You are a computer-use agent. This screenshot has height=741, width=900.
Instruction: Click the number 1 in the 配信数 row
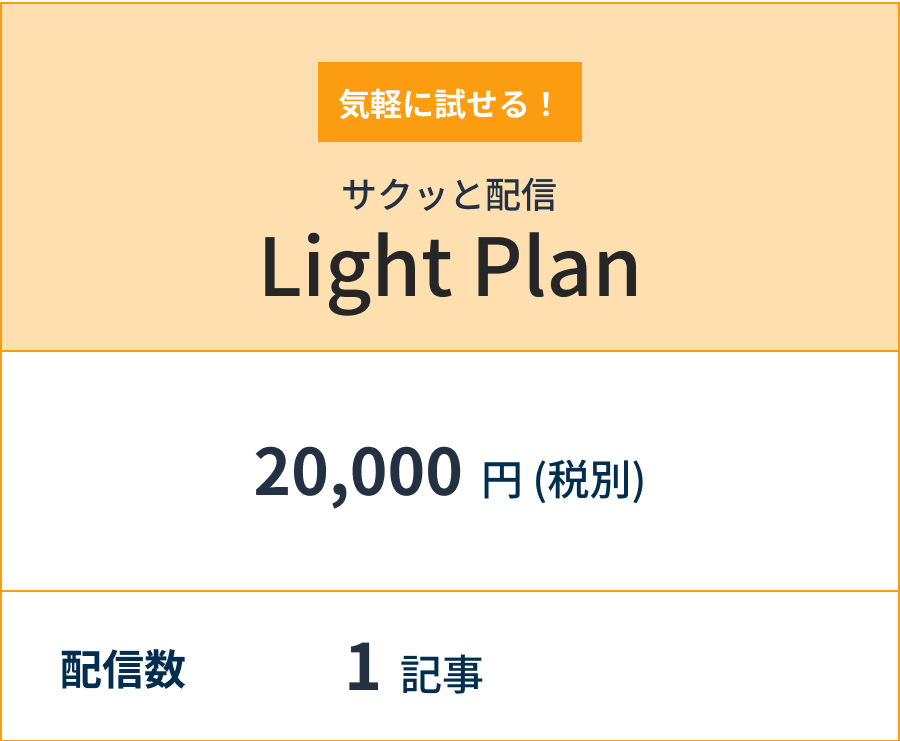click(363, 670)
